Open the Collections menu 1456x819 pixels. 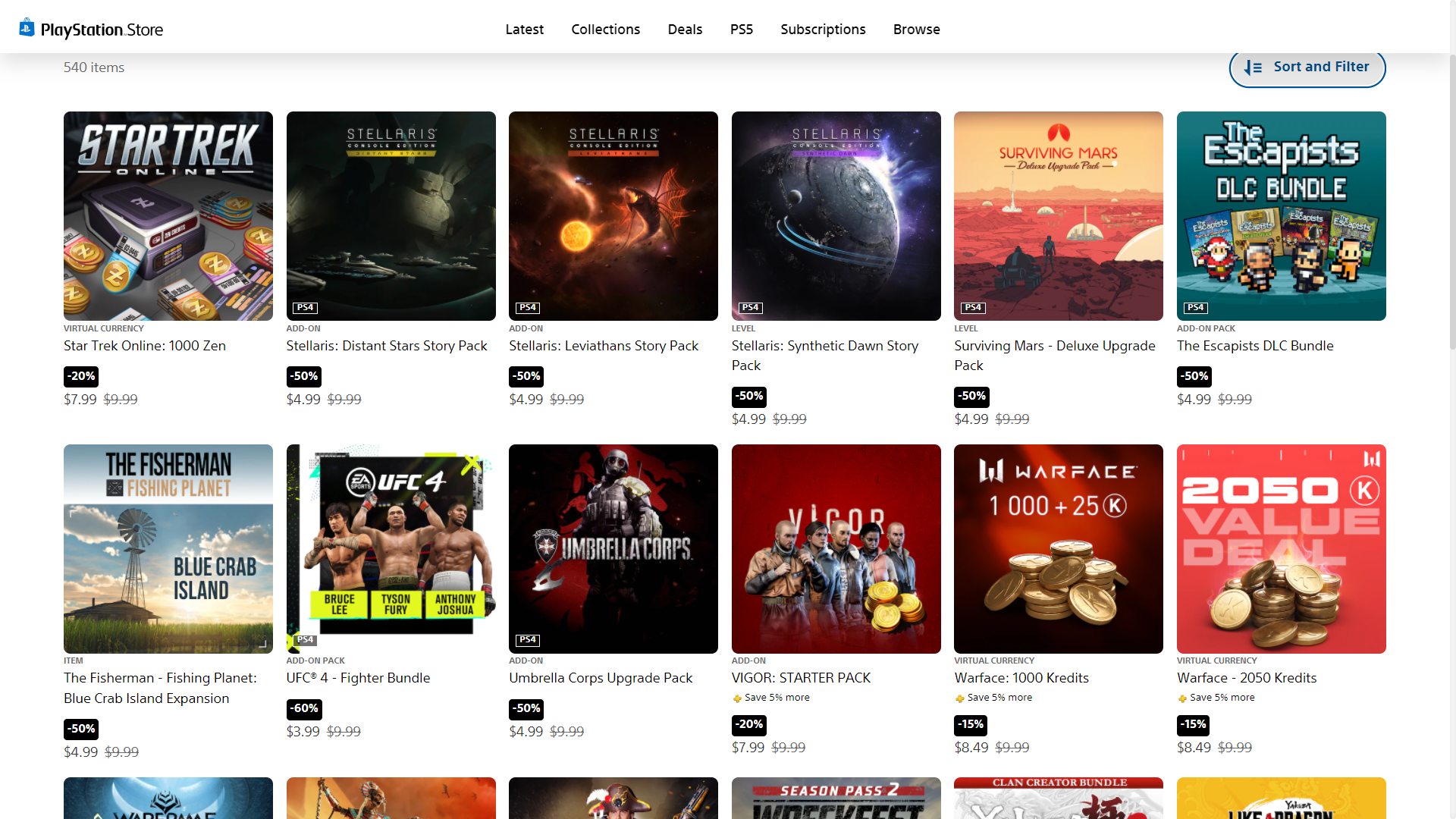click(605, 29)
